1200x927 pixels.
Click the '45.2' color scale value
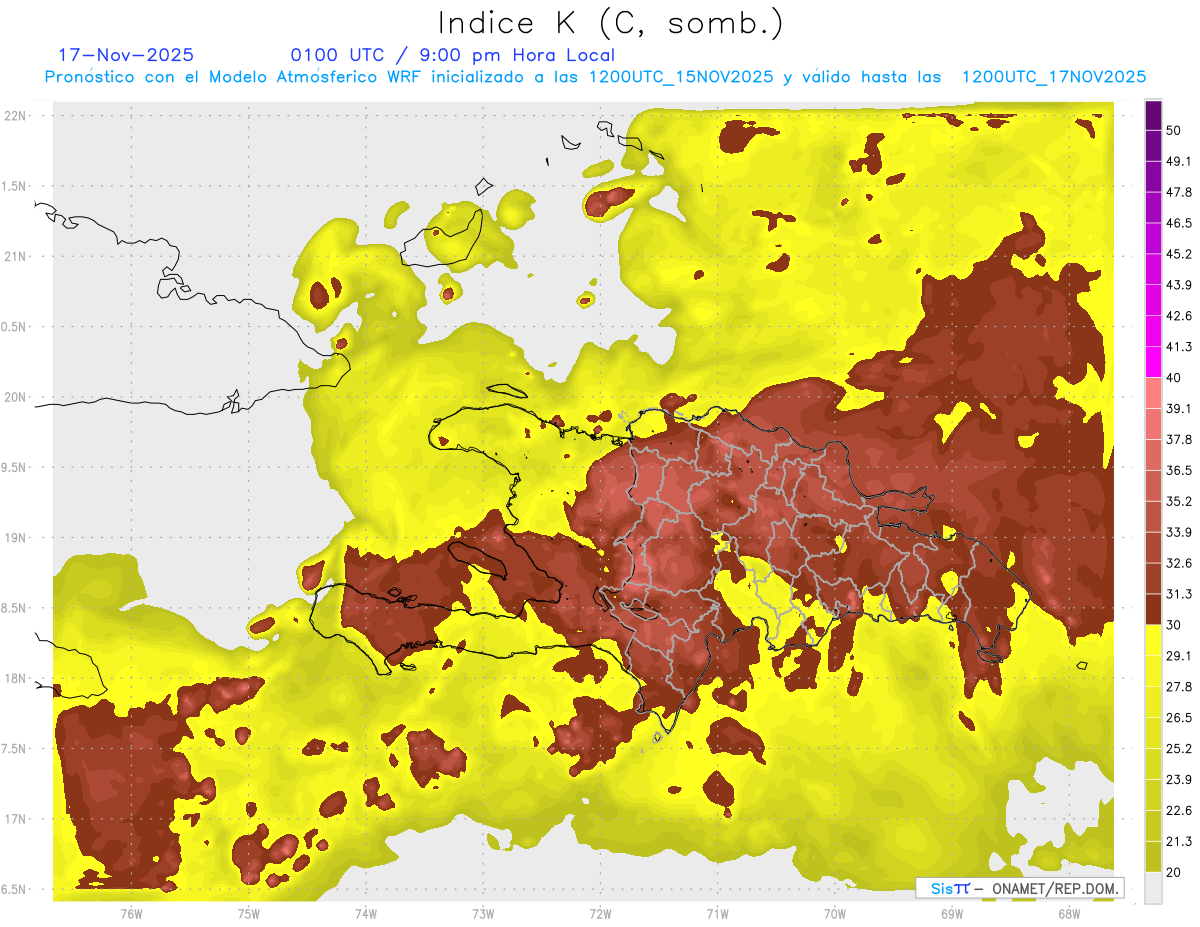click(1178, 254)
